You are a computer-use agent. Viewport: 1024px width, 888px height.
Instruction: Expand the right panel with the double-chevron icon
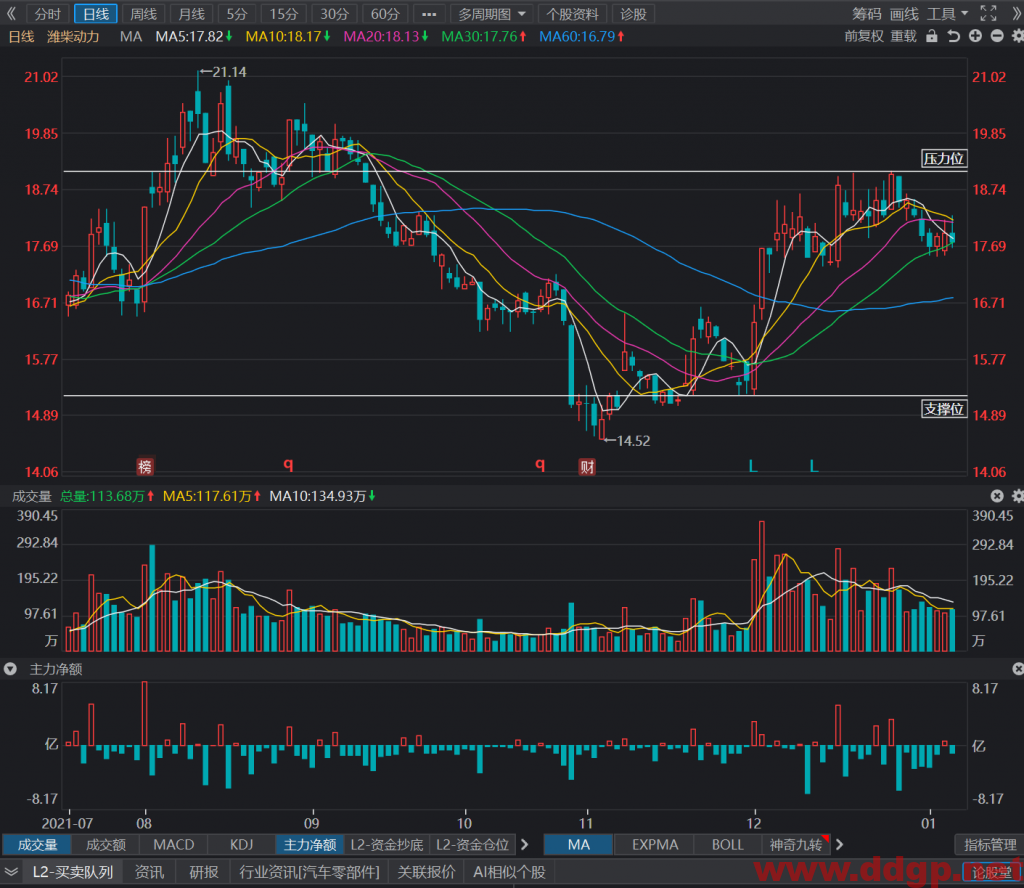click(x=1016, y=13)
